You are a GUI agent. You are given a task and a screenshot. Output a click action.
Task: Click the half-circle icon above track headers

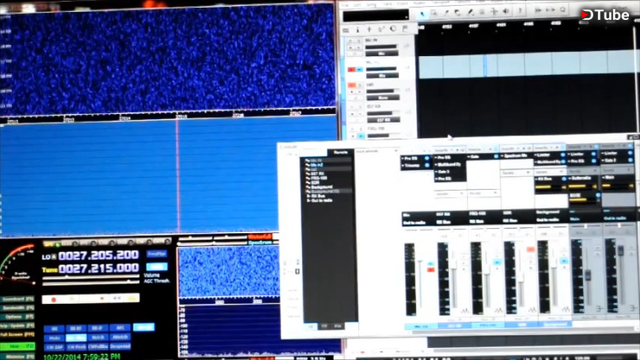tap(393, 29)
